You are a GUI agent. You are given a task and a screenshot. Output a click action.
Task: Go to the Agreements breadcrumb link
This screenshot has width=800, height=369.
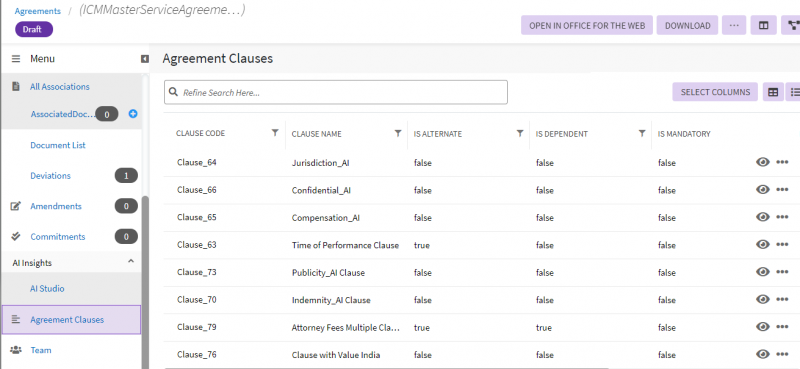pyautogui.click(x=38, y=11)
